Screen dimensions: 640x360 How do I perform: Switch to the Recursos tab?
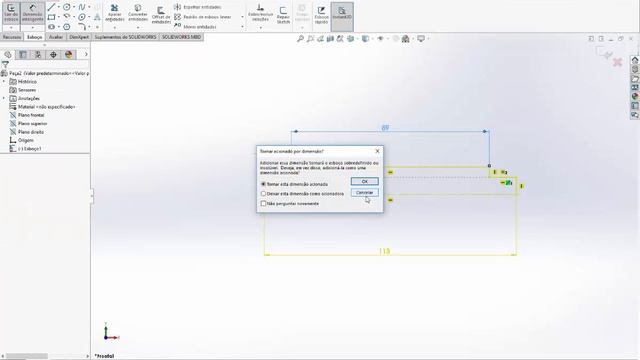pos(12,37)
